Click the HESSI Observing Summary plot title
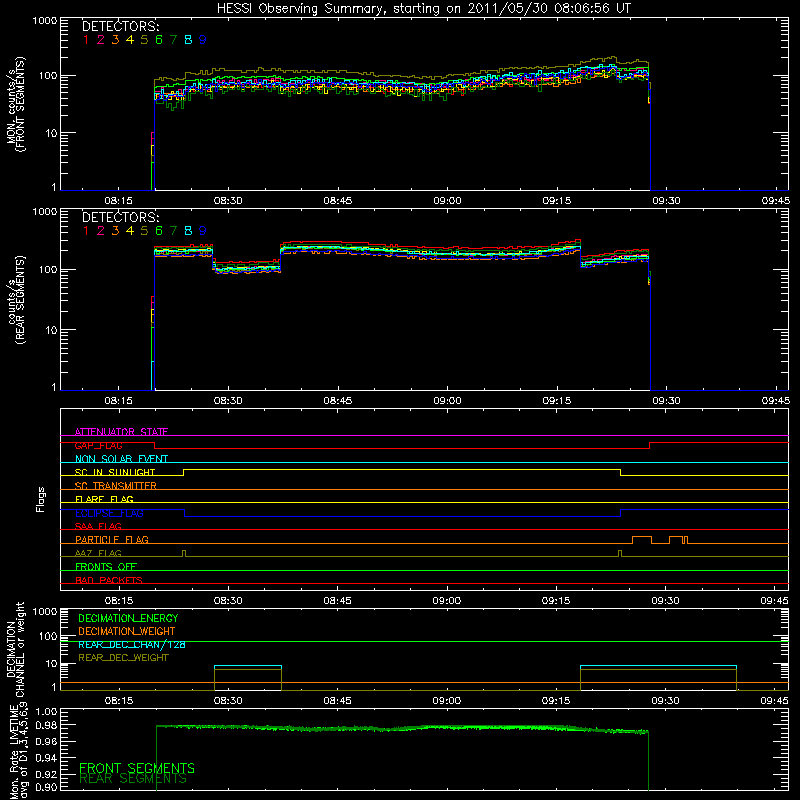 pos(423,9)
